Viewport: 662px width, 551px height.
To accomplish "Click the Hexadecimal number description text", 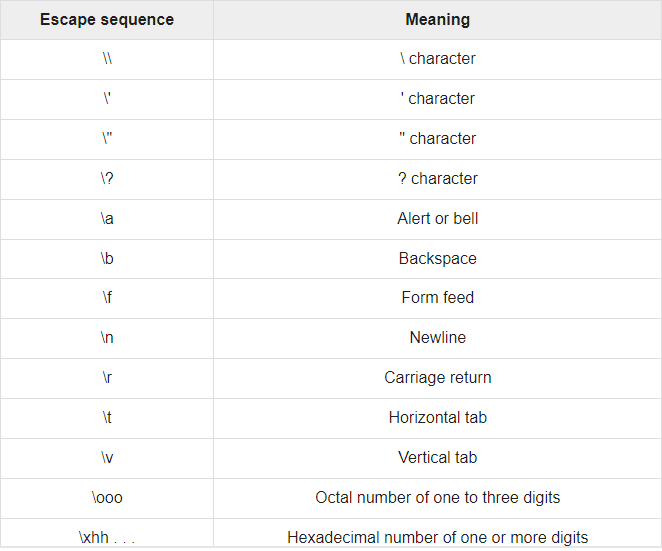I will tap(437, 537).
